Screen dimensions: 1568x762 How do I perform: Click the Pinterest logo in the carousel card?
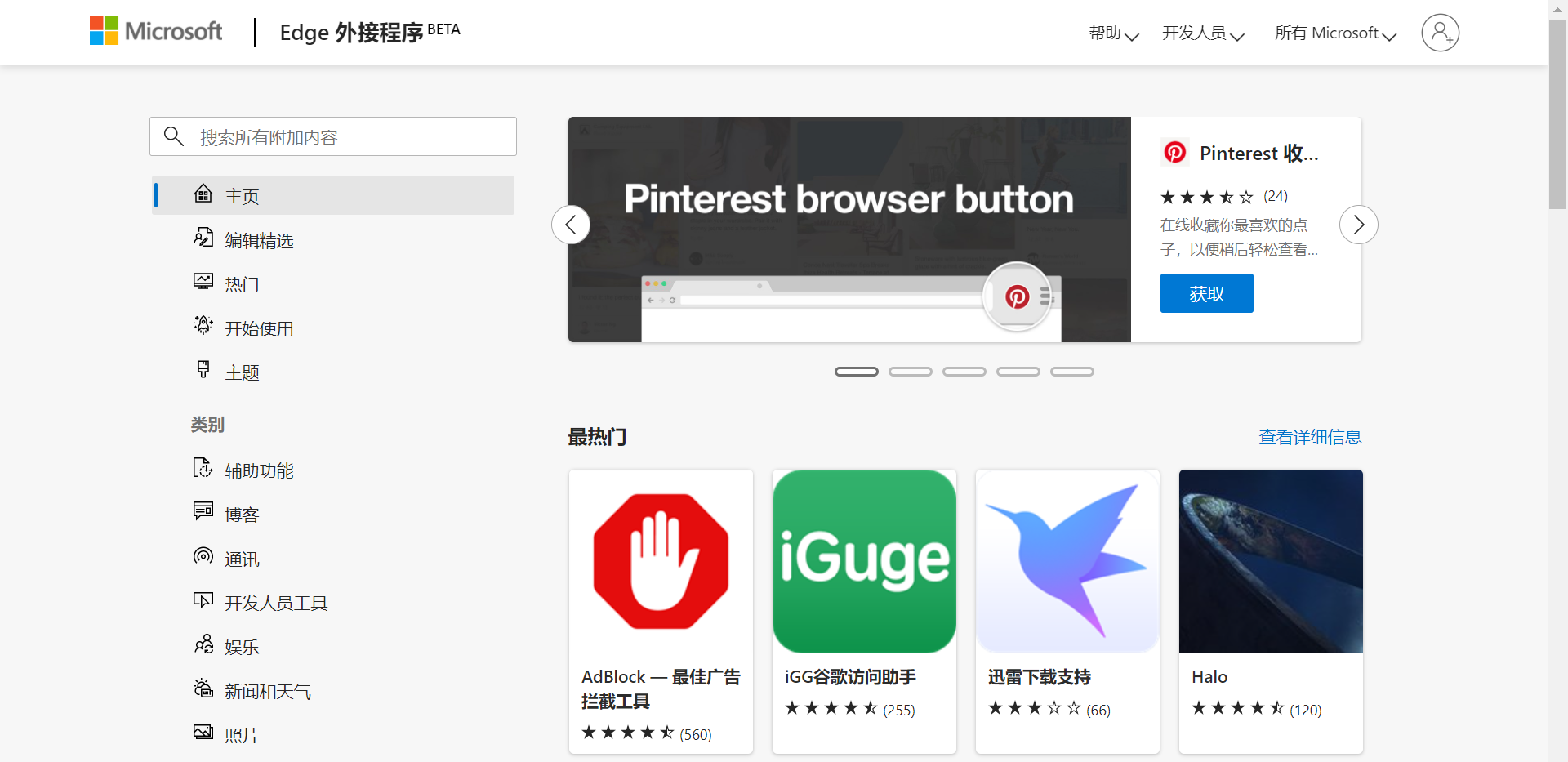tap(1175, 152)
